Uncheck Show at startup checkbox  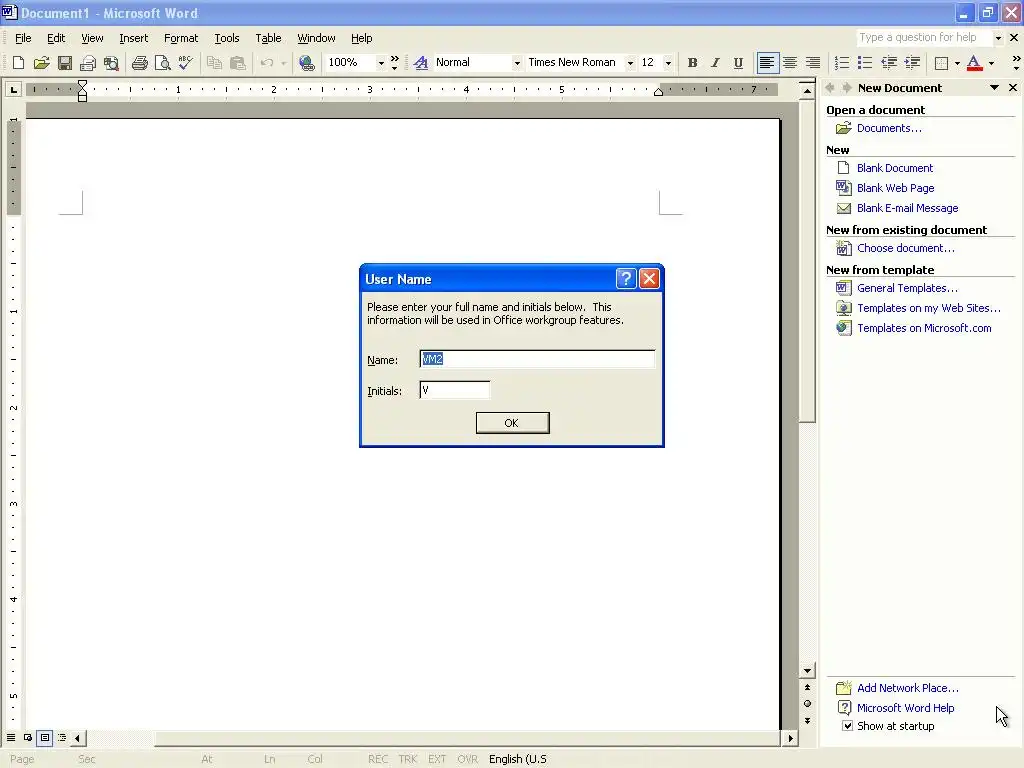pyautogui.click(x=847, y=726)
